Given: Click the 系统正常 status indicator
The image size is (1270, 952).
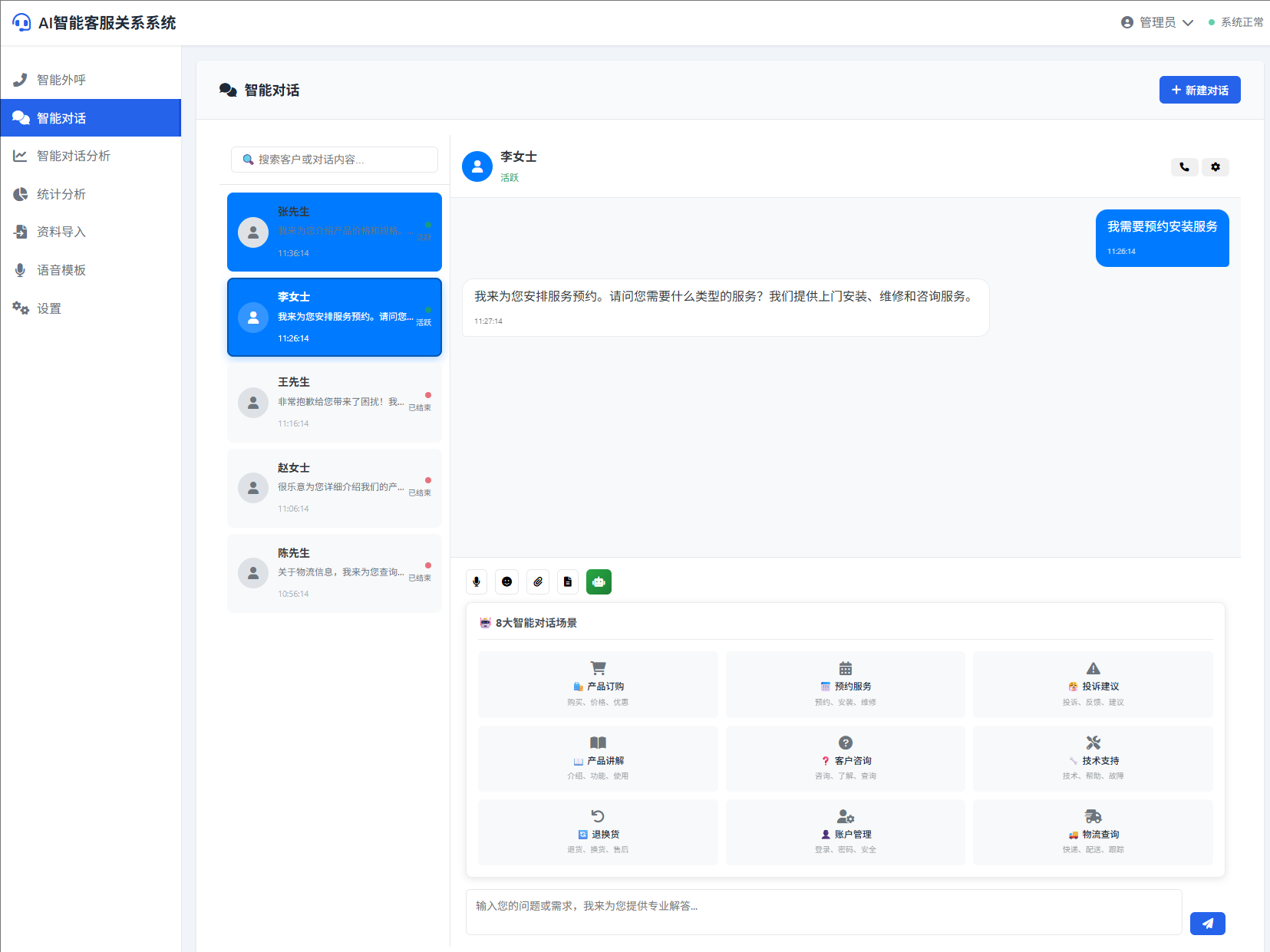Looking at the screenshot, I should click(x=1235, y=22).
